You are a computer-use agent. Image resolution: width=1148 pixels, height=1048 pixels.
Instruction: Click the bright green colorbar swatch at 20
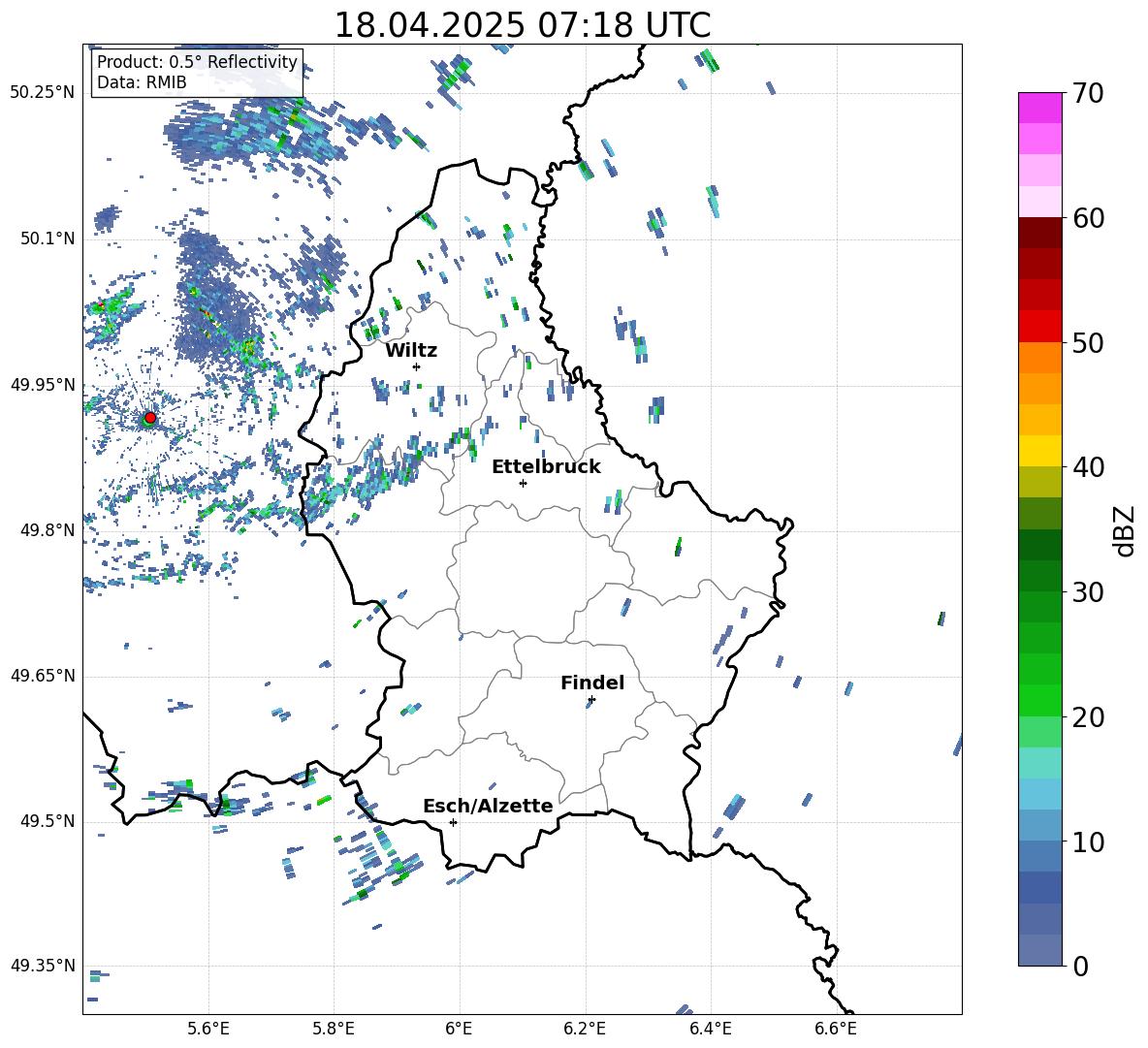1039,700
